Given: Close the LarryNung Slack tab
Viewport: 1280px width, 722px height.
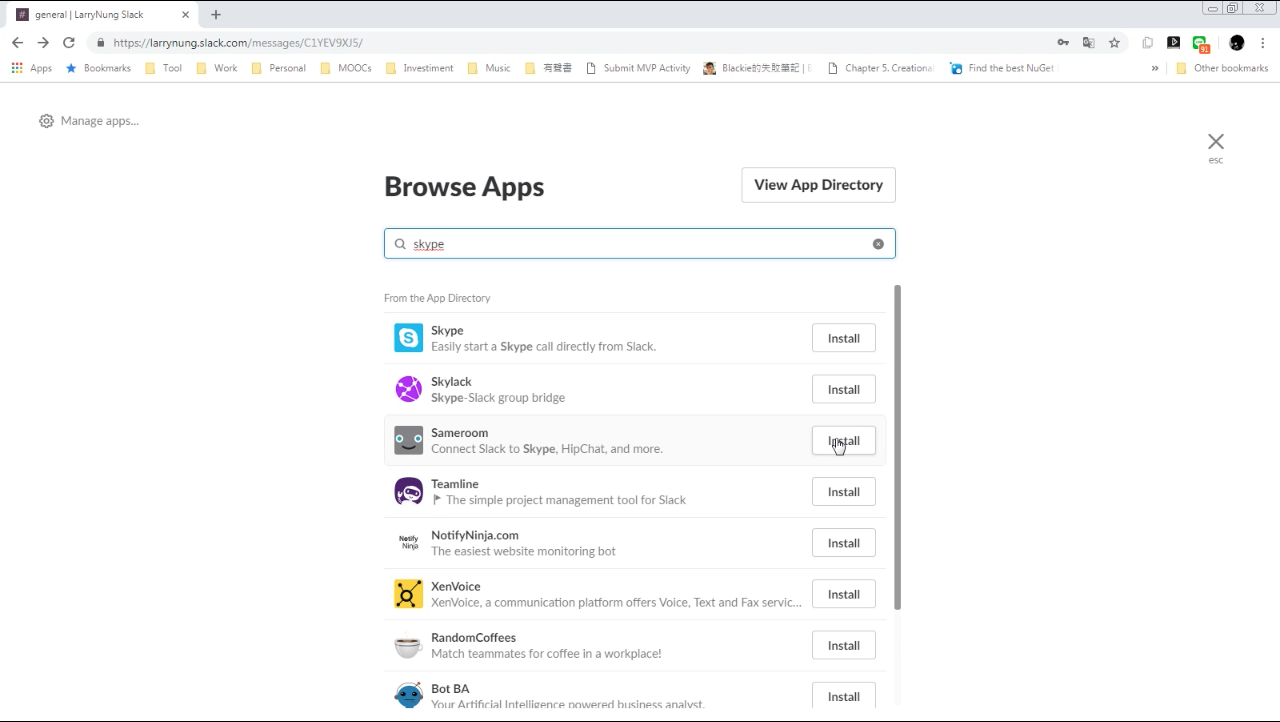Looking at the screenshot, I should pos(185,15).
